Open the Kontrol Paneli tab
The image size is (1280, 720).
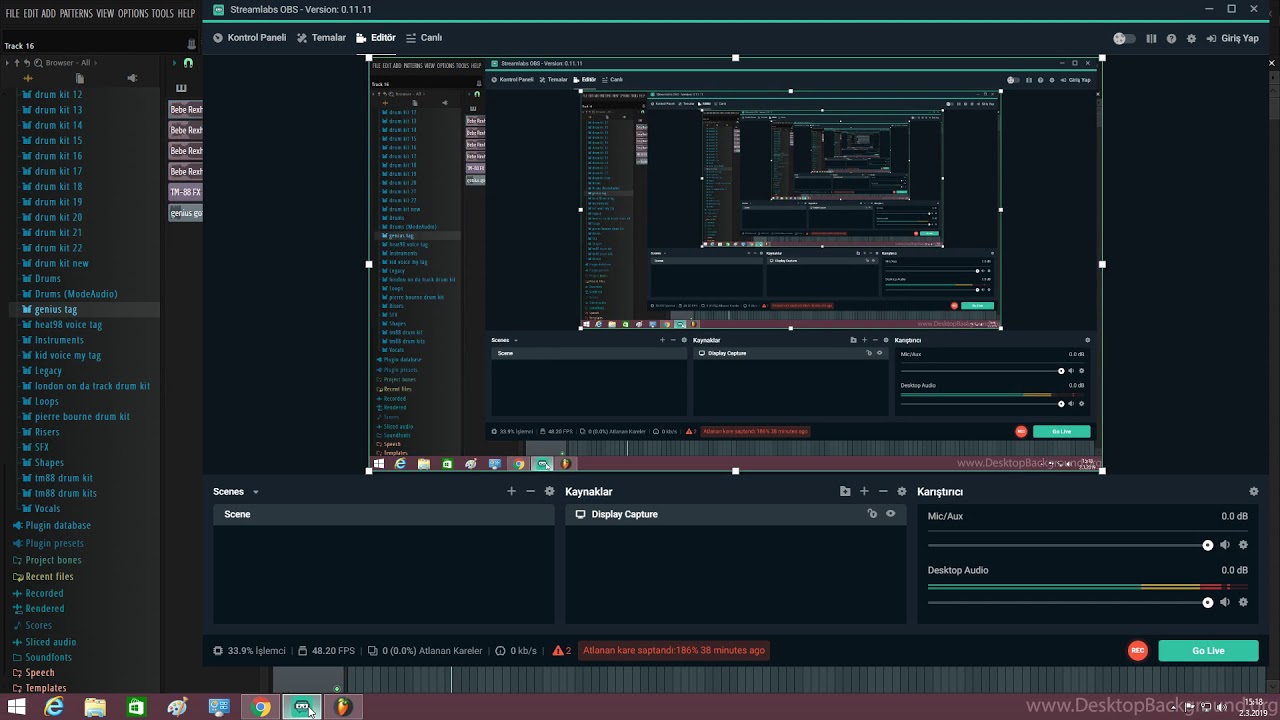[x=250, y=38]
